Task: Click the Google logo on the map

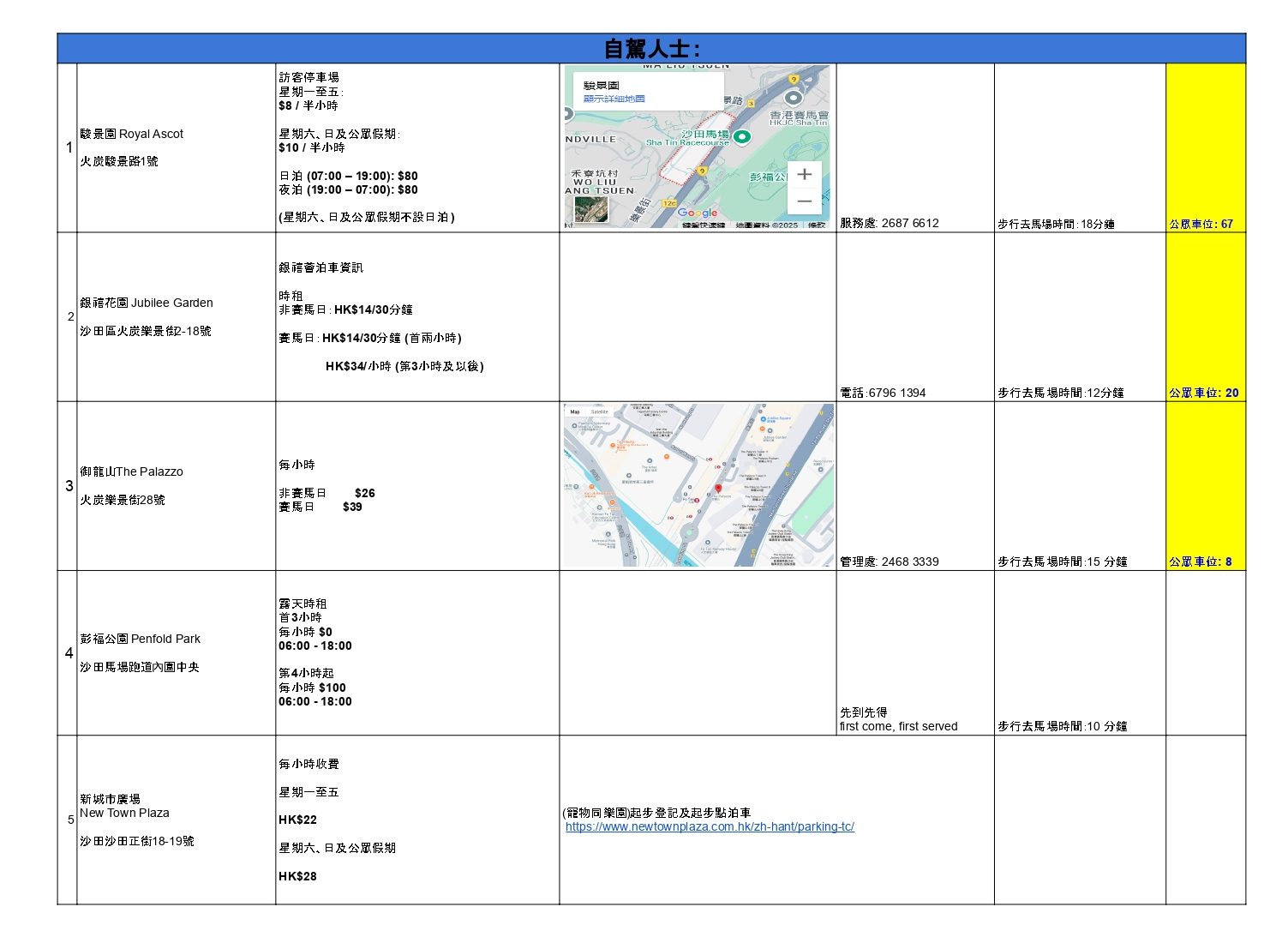Action: pyautogui.click(x=697, y=213)
